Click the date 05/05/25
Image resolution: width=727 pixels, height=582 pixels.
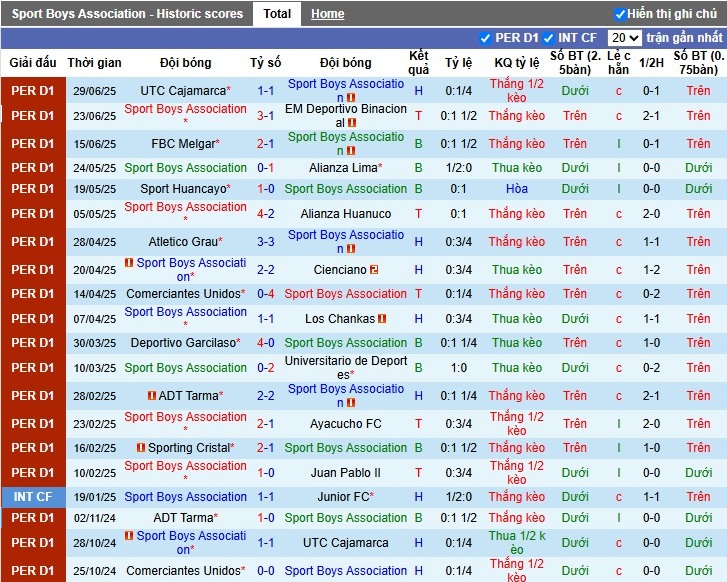pos(95,214)
